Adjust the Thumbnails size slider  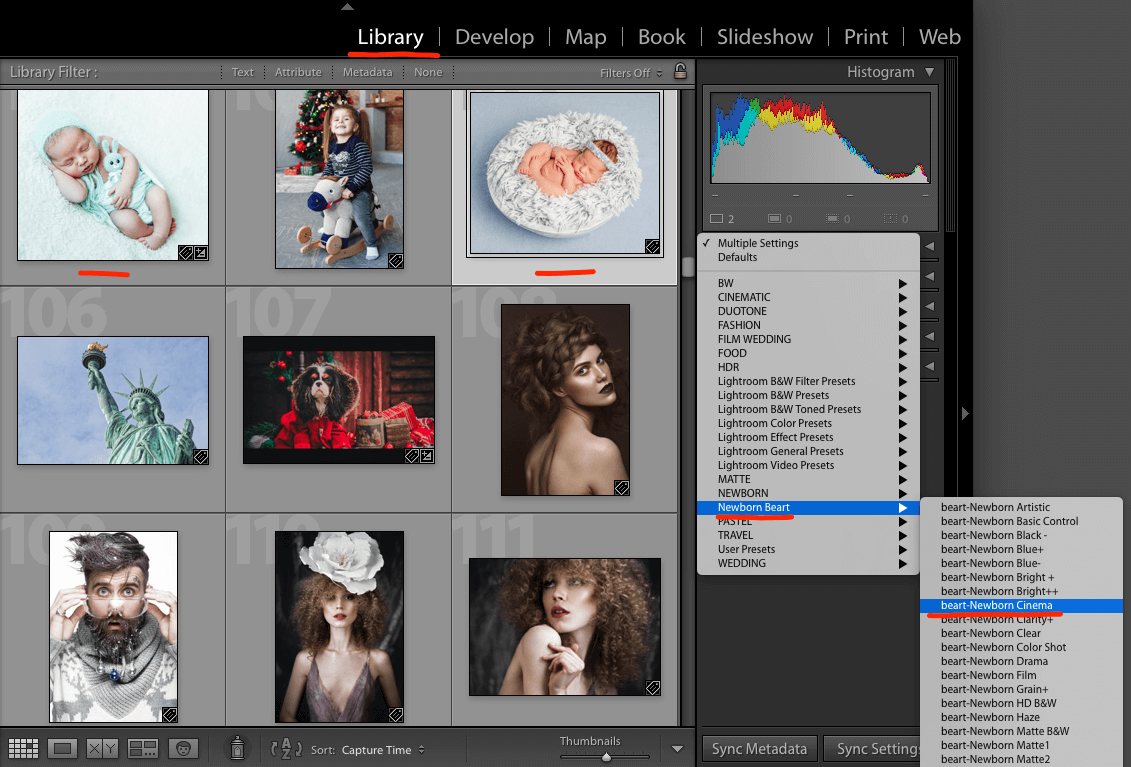click(x=604, y=758)
